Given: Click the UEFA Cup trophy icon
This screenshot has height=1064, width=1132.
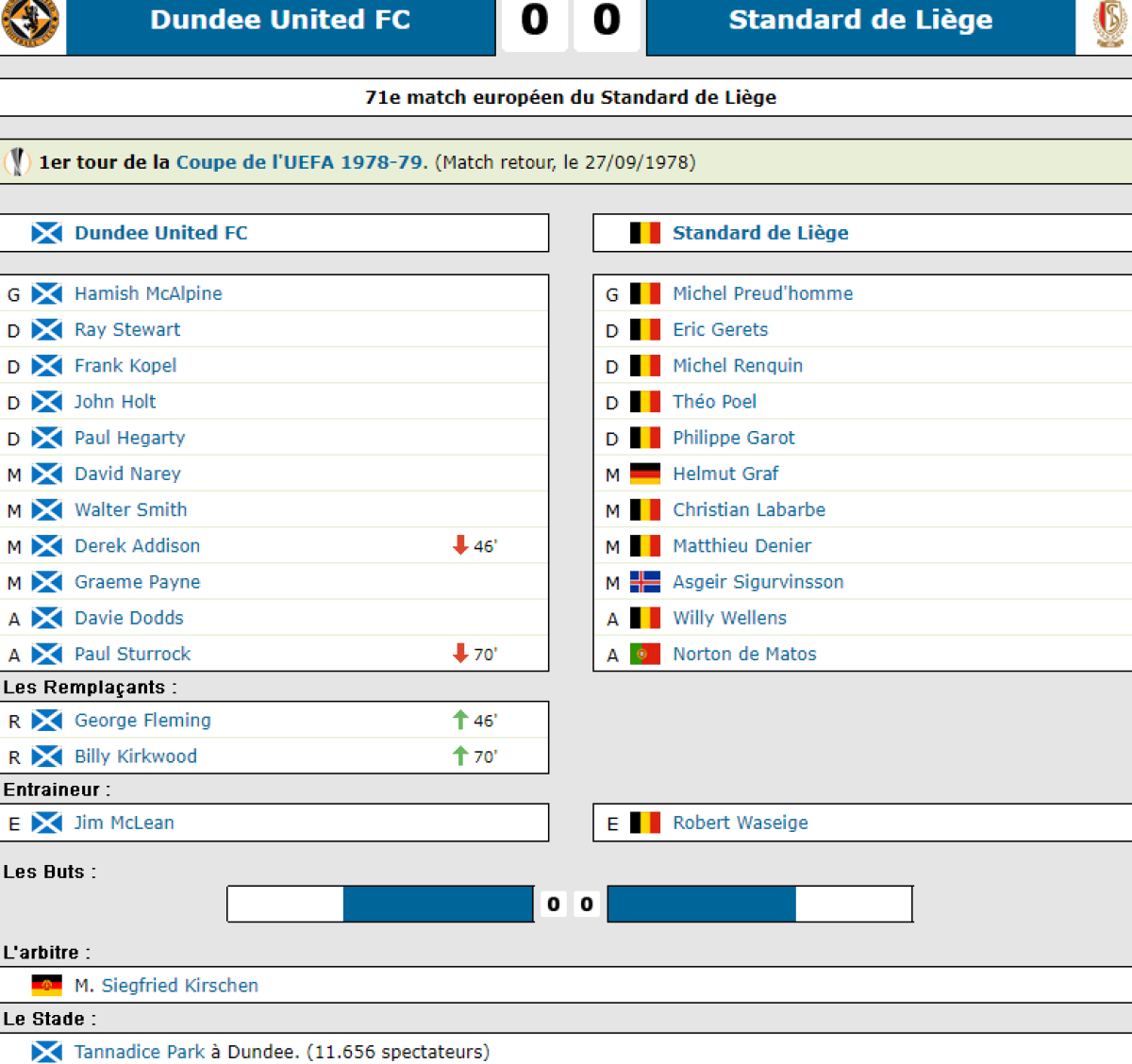Looking at the screenshot, I should [17, 162].
